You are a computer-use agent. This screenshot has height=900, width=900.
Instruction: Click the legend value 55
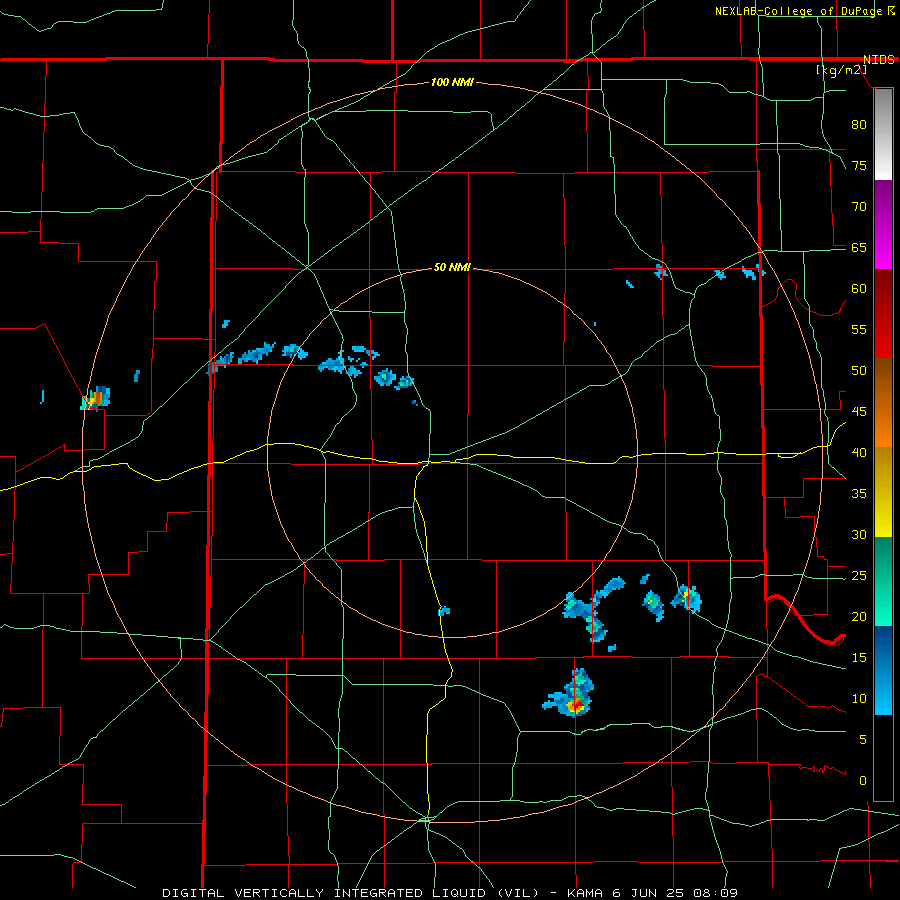coord(859,330)
